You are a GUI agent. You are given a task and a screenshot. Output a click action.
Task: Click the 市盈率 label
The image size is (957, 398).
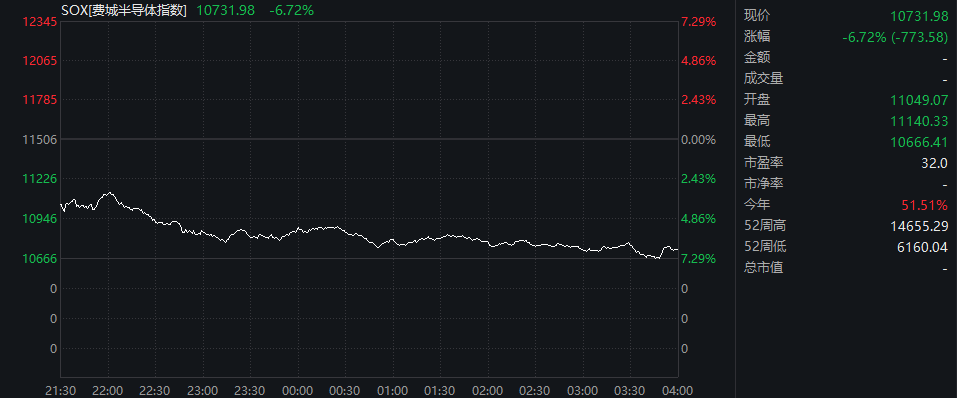pyautogui.click(x=764, y=163)
